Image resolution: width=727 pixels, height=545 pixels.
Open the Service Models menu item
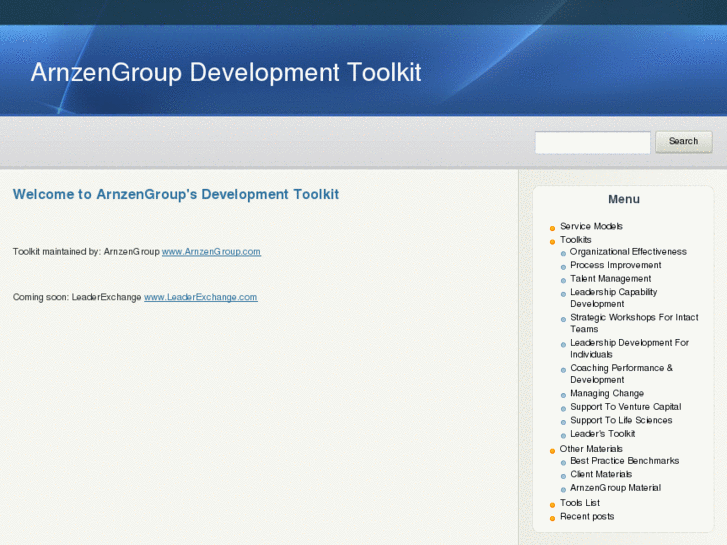point(591,227)
